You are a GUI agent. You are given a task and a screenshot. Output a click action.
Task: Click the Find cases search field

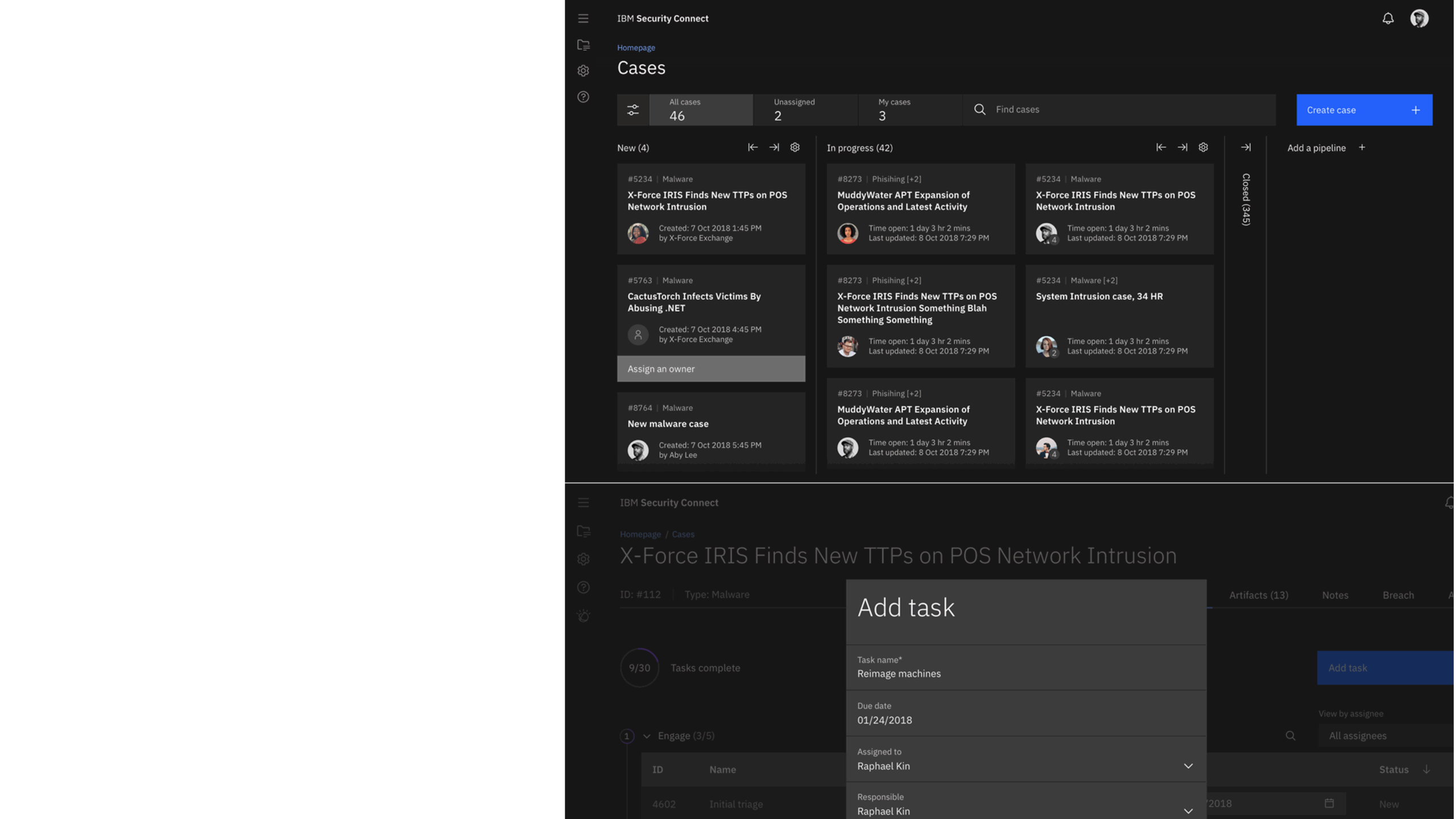point(1119,110)
